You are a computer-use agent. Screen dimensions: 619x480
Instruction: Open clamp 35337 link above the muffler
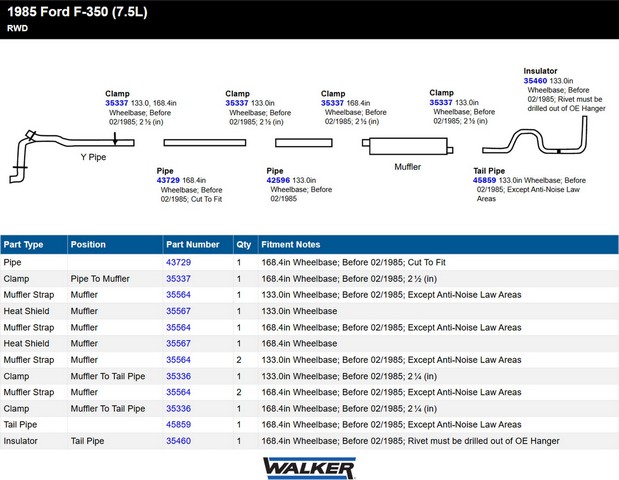pos(441,103)
